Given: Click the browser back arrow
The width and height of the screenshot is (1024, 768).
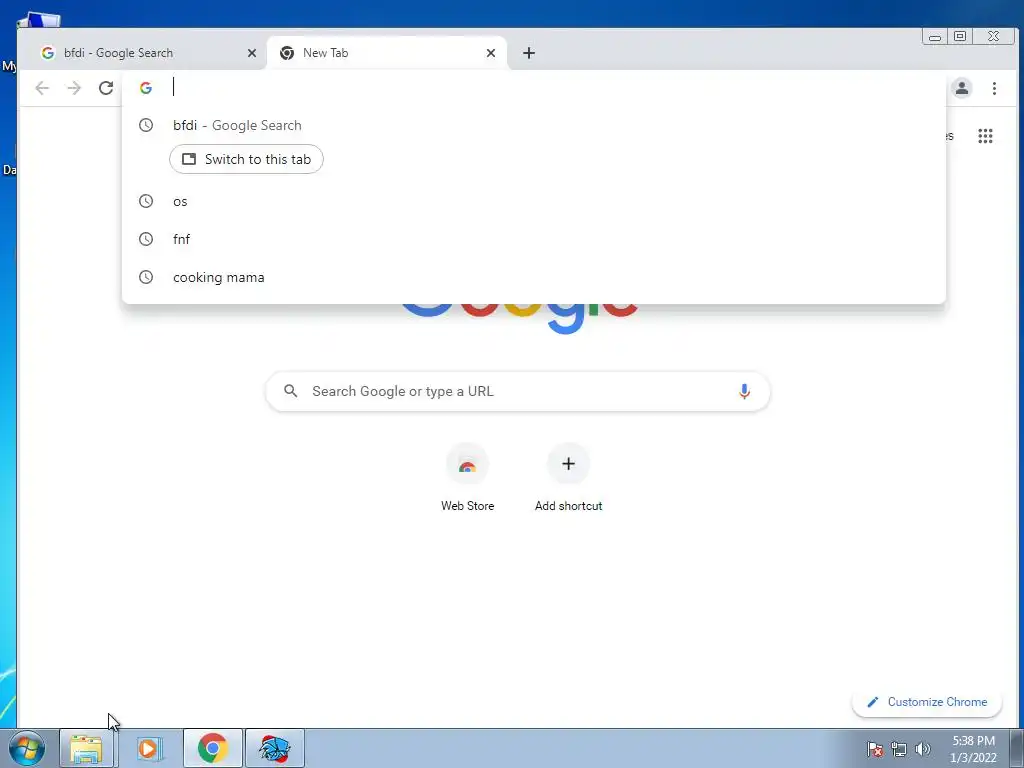Looking at the screenshot, I should point(42,88).
